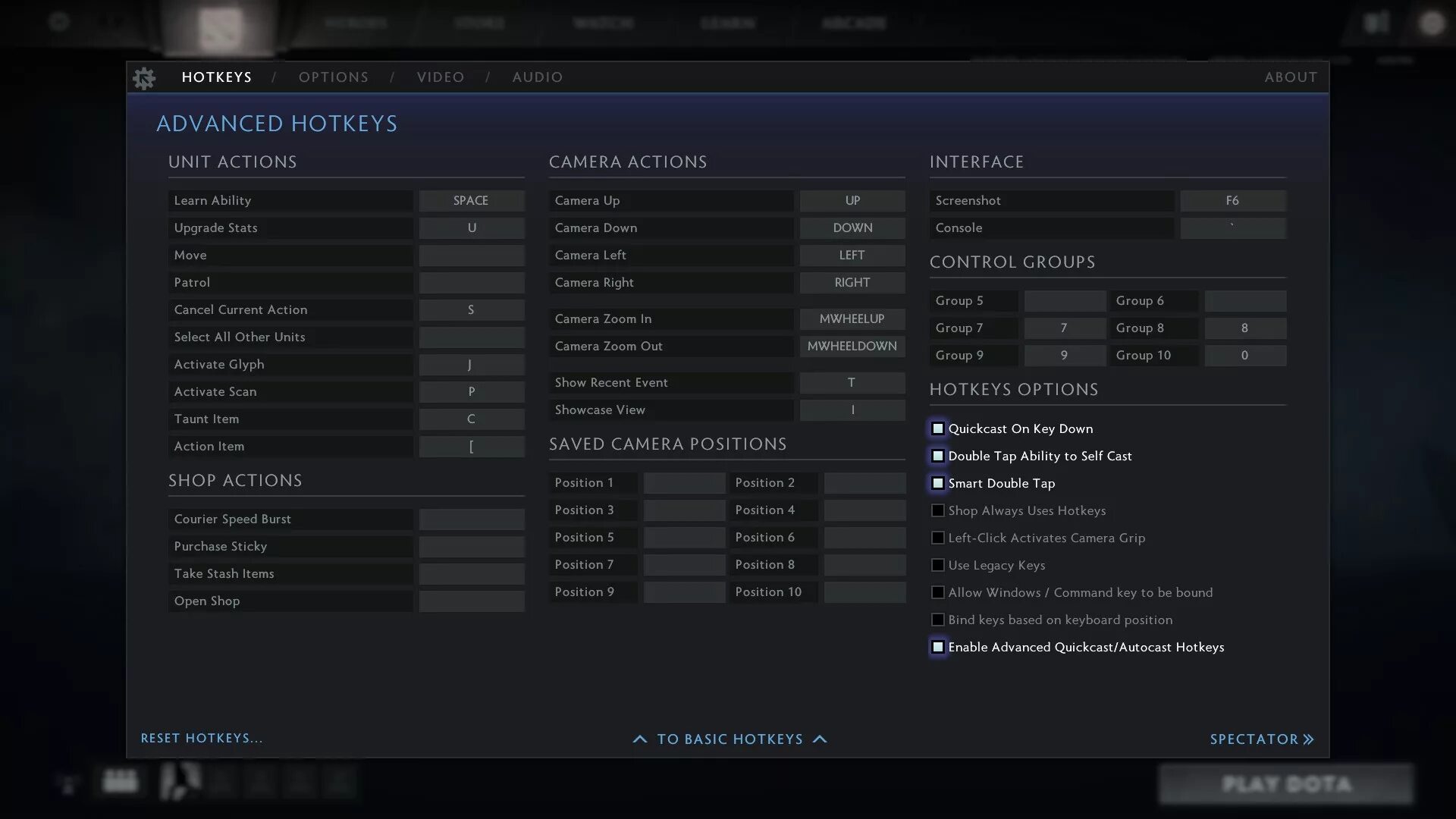Set a key for Move
Viewport: 1456px width, 819px height.
(472, 256)
